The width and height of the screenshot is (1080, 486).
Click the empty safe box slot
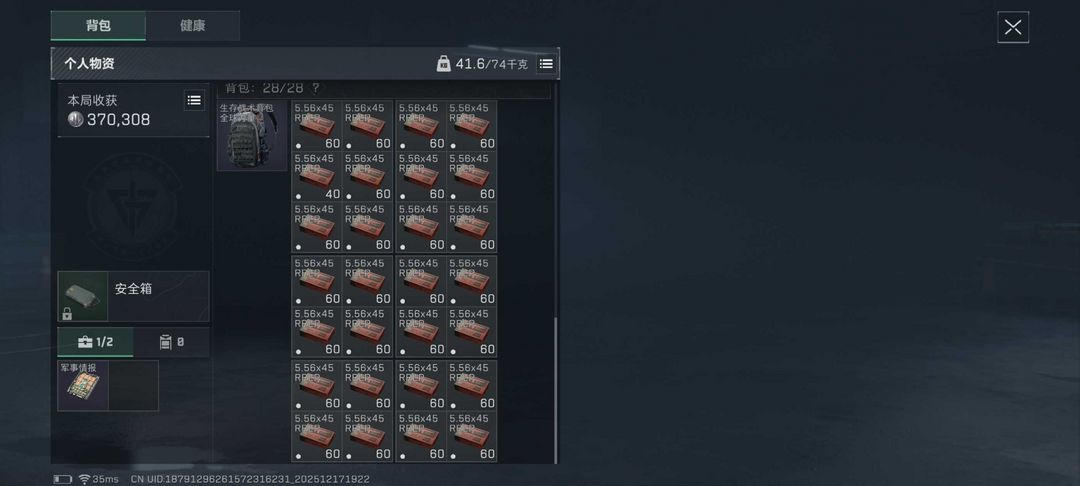point(134,385)
